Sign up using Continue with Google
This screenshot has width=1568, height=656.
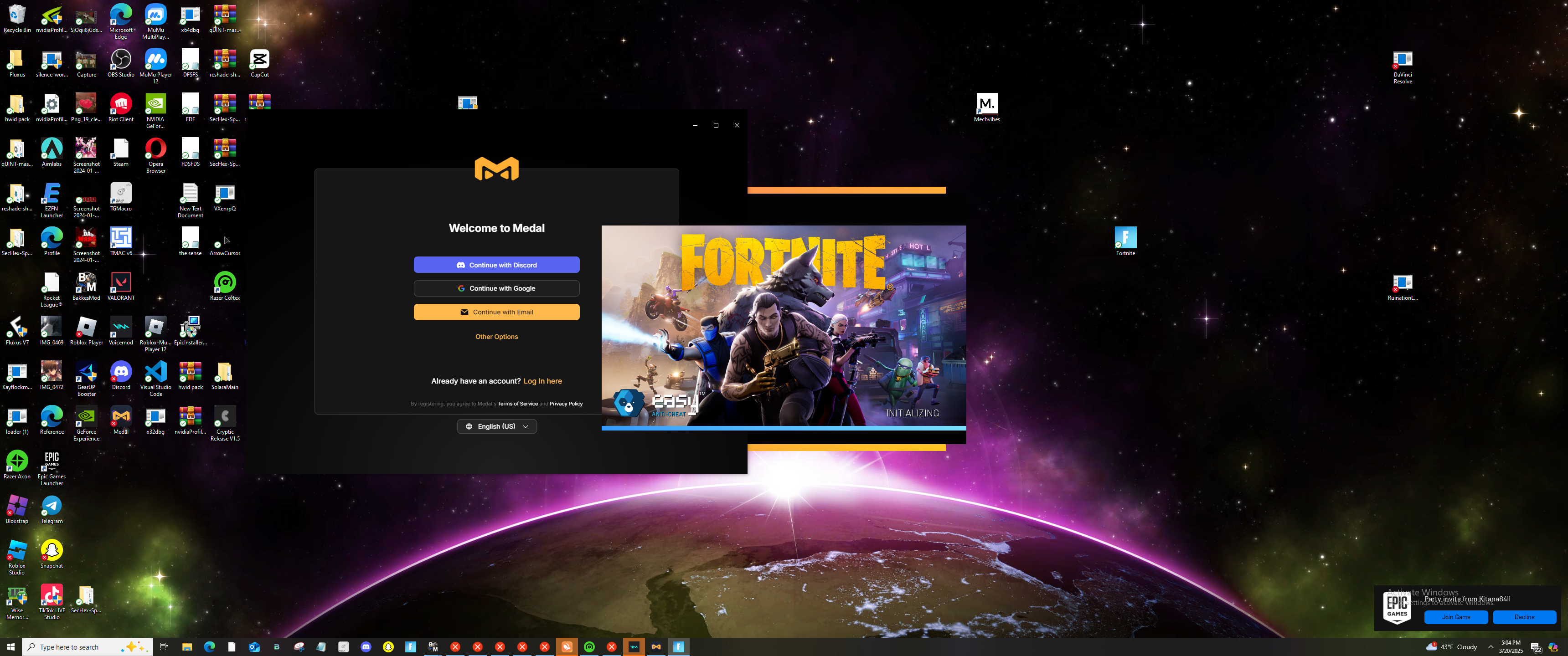(x=496, y=288)
